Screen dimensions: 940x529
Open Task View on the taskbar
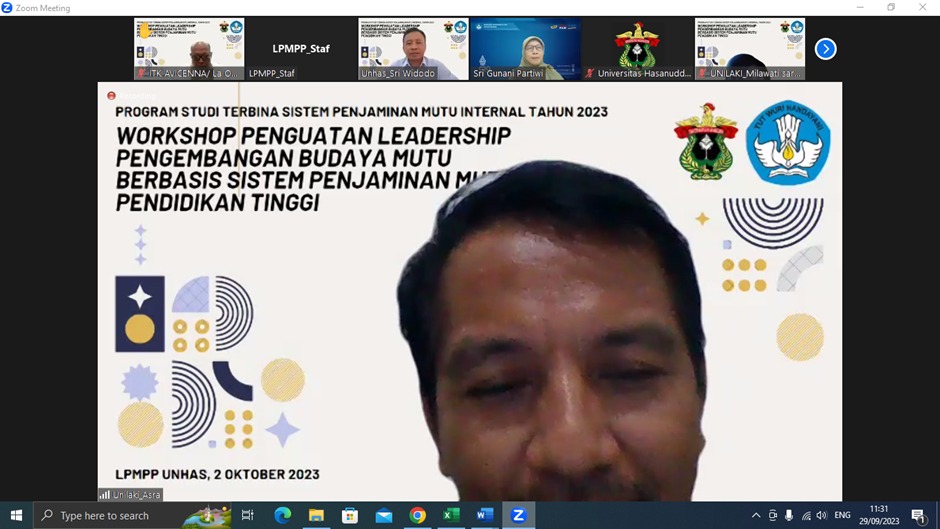coord(247,515)
